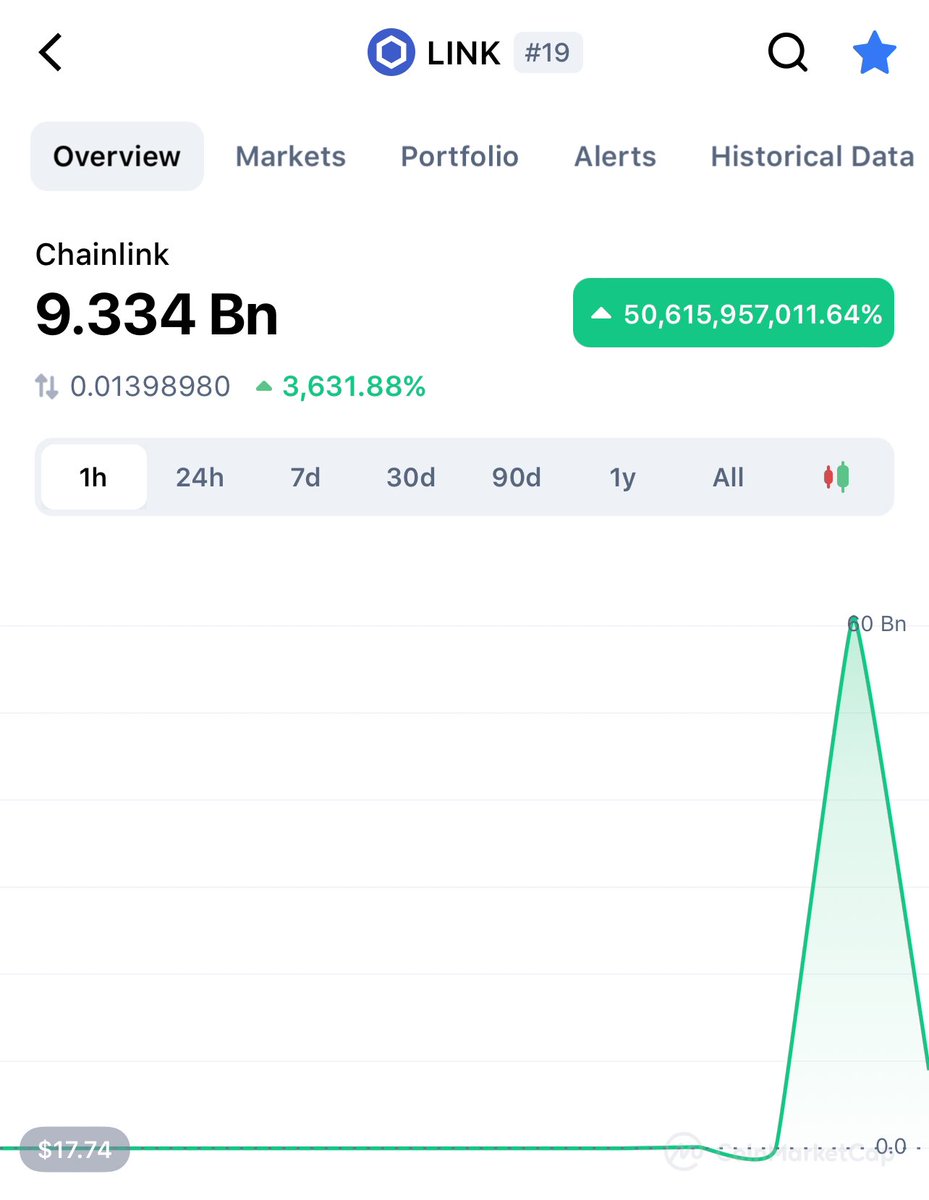Tap the swap arrows beside 0.01398980
The width and height of the screenshot is (929, 1200).
[47, 386]
